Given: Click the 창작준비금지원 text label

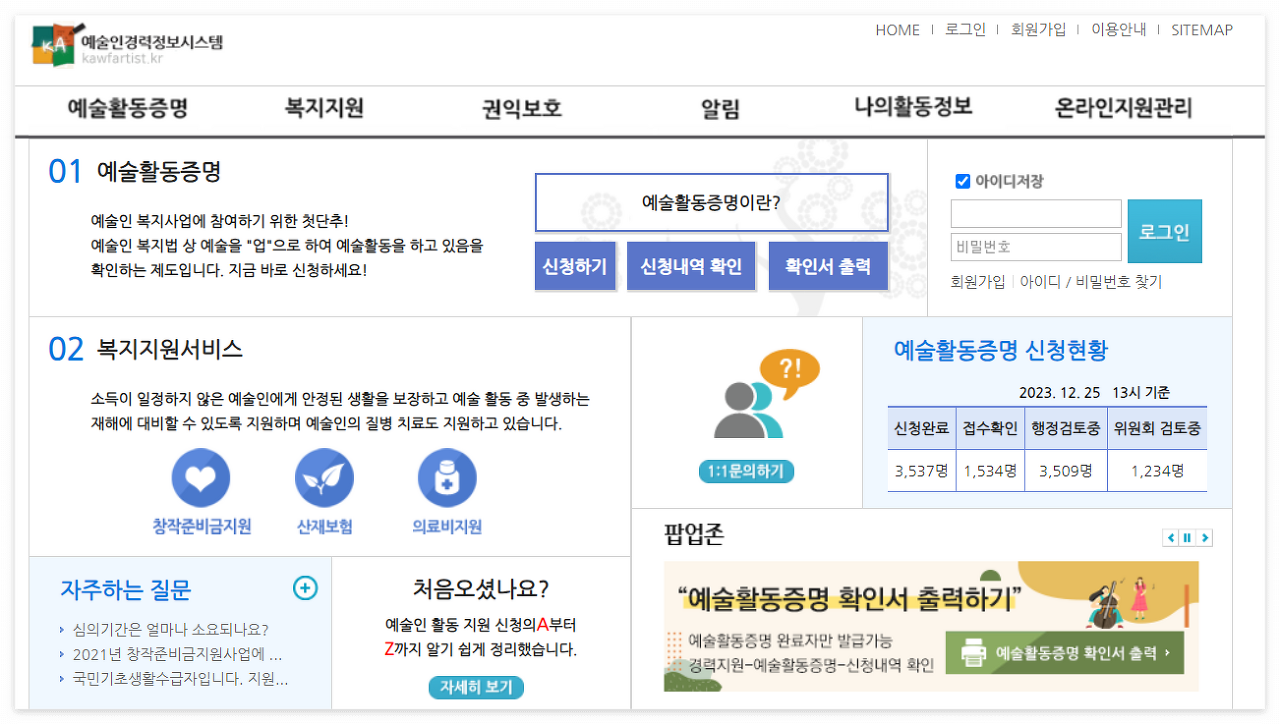Looking at the screenshot, I should click(202, 527).
